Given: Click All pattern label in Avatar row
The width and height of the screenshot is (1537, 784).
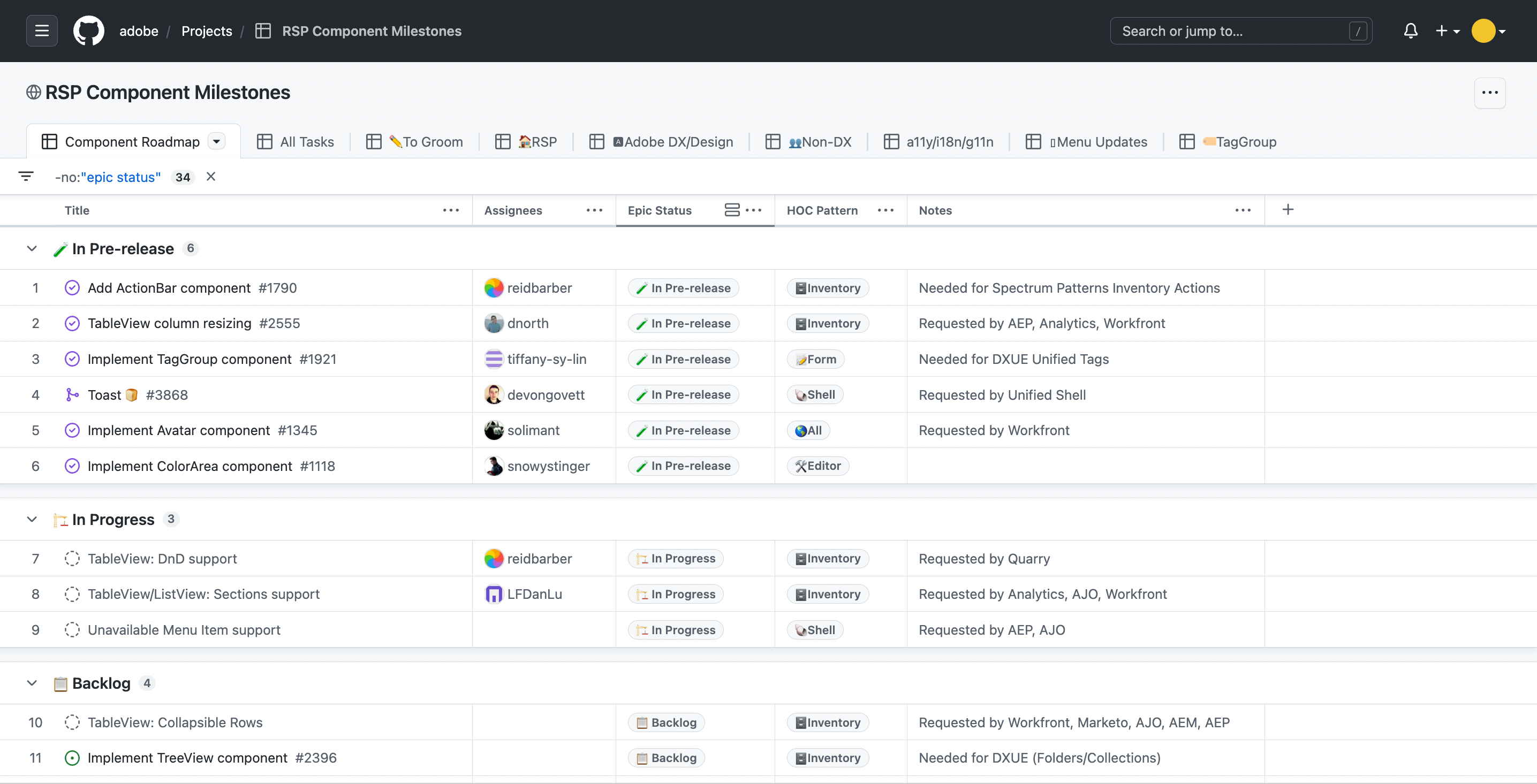Looking at the screenshot, I should pyautogui.click(x=808, y=430).
